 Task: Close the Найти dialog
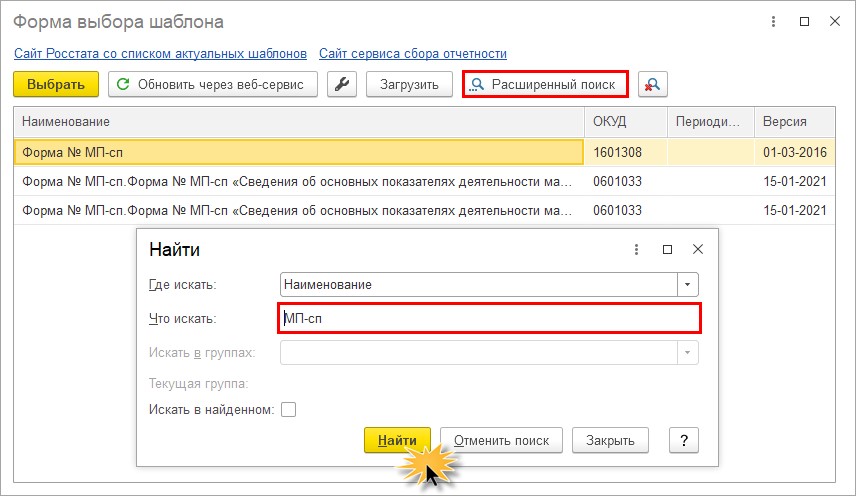click(x=698, y=249)
